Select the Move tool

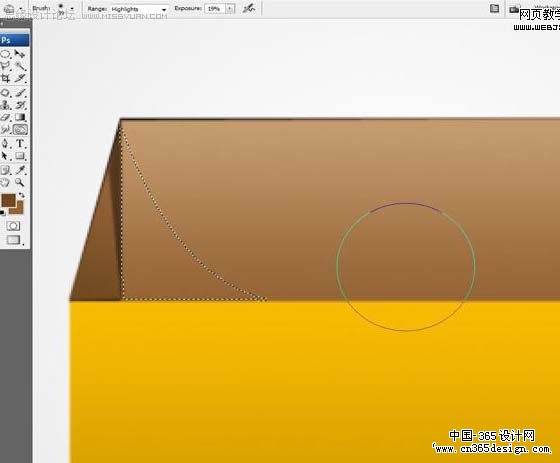(x=20, y=54)
